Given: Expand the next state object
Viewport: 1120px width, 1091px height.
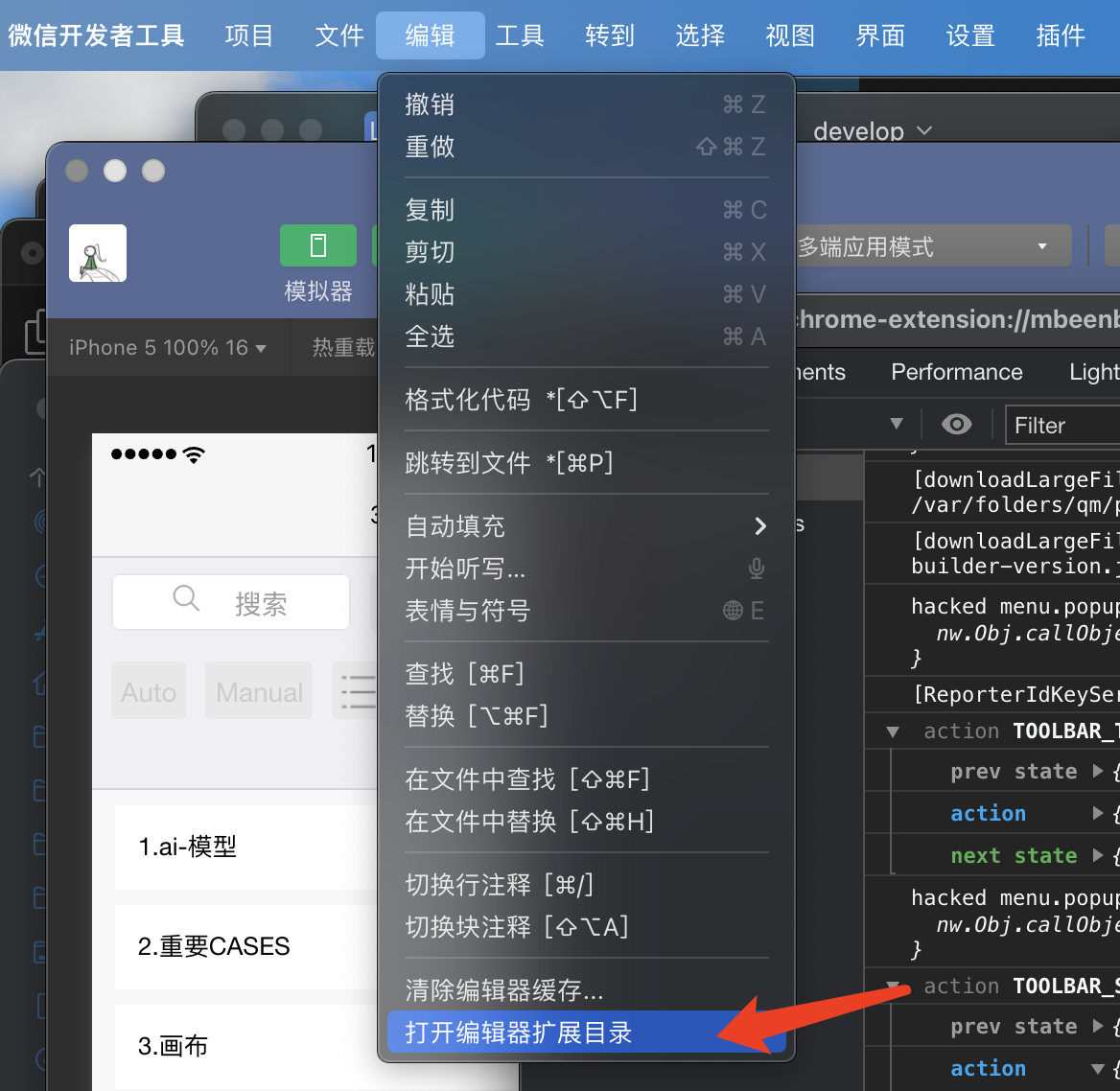Looking at the screenshot, I should tap(1098, 855).
